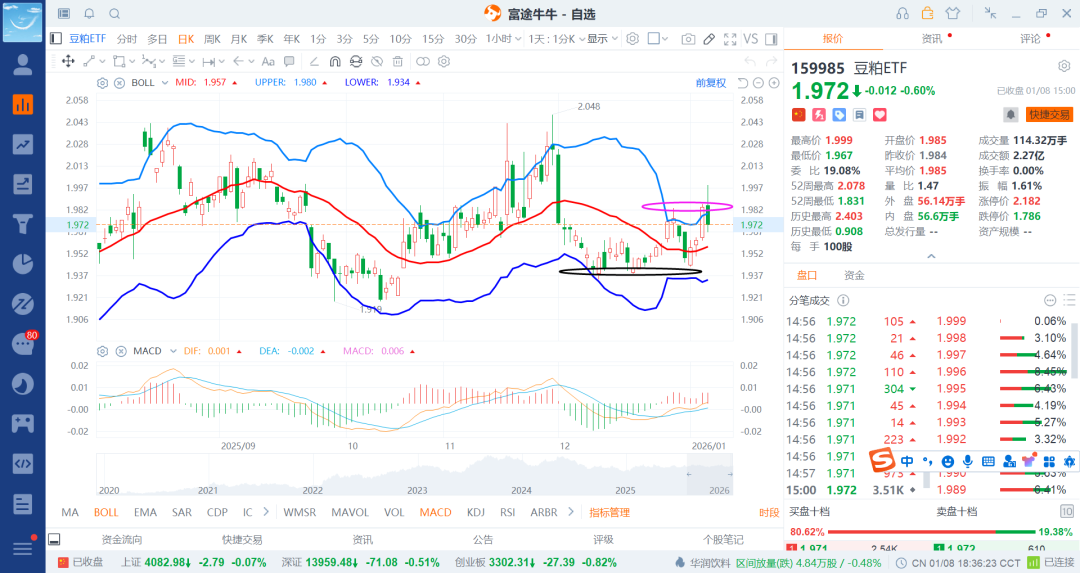
Task: Open BOLL indicator settings gear
Action: pyautogui.click(x=102, y=83)
